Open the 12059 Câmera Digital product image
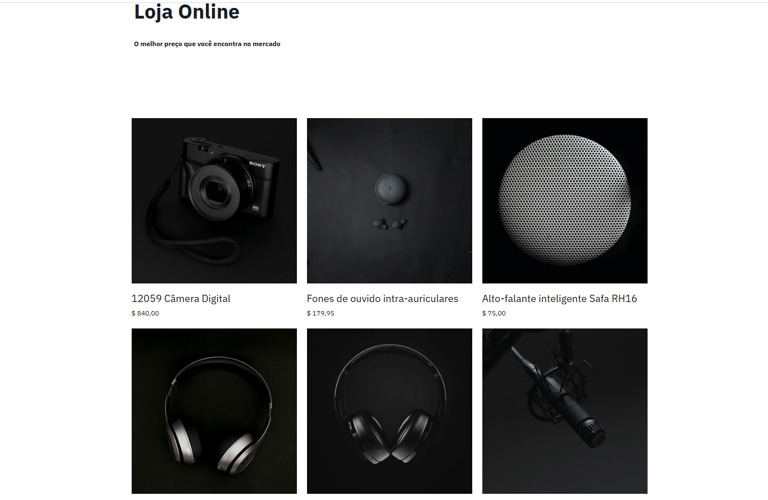Screen dimensions: 768x500 [x=214, y=200]
